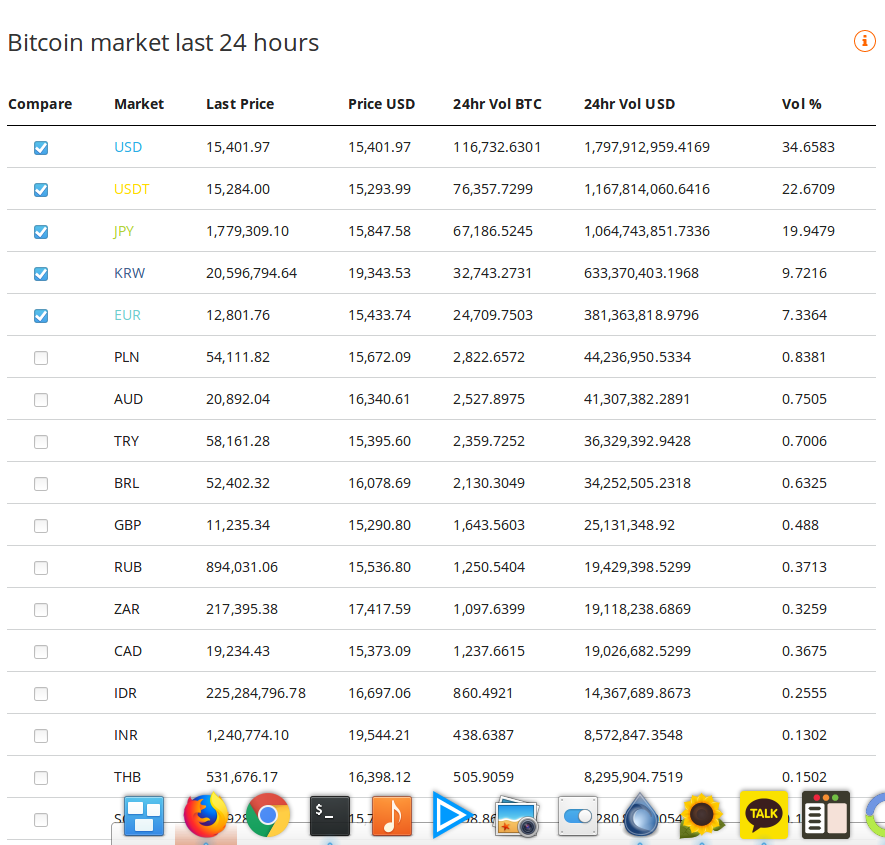
Task: Select the EUR market link
Action: coord(127,315)
